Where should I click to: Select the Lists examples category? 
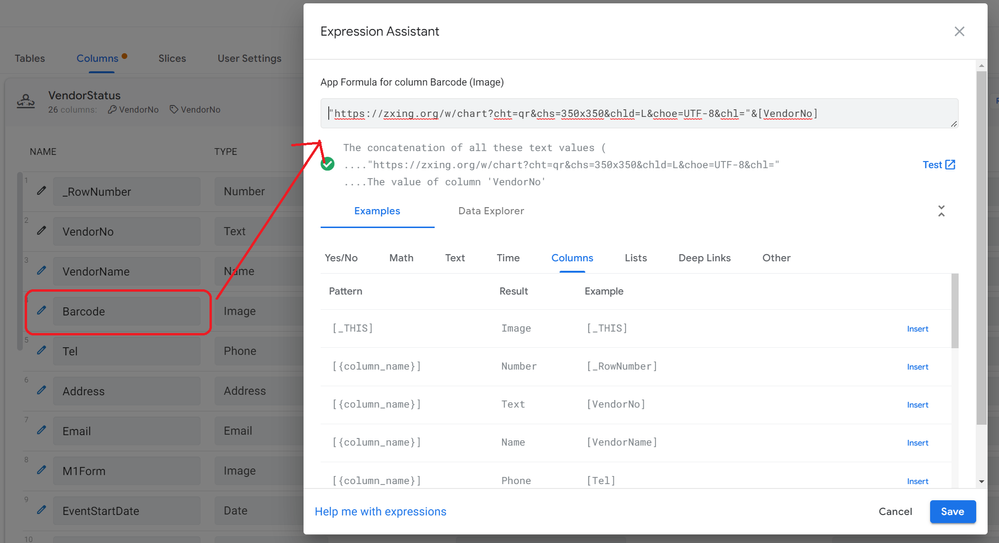[636, 258]
